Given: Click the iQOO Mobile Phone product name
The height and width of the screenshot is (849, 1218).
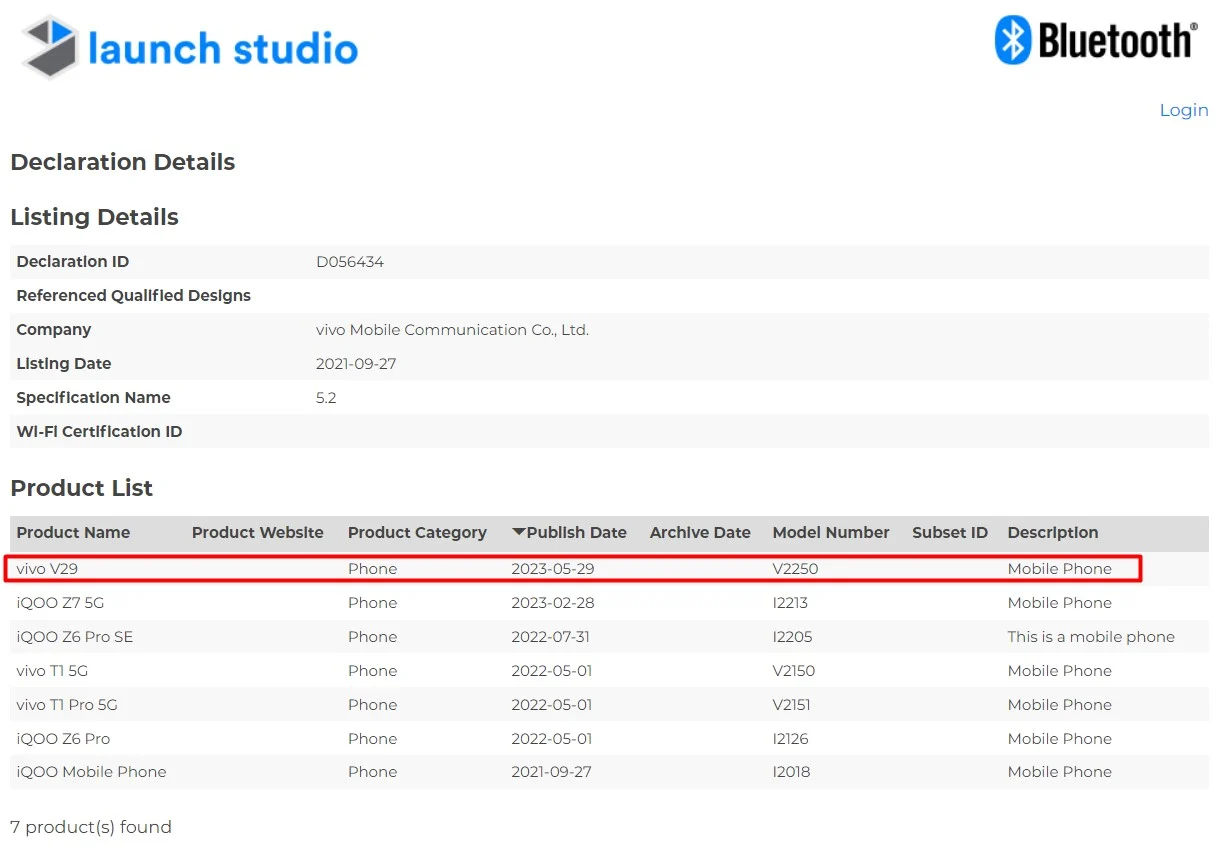Looking at the screenshot, I should point(91,772).
